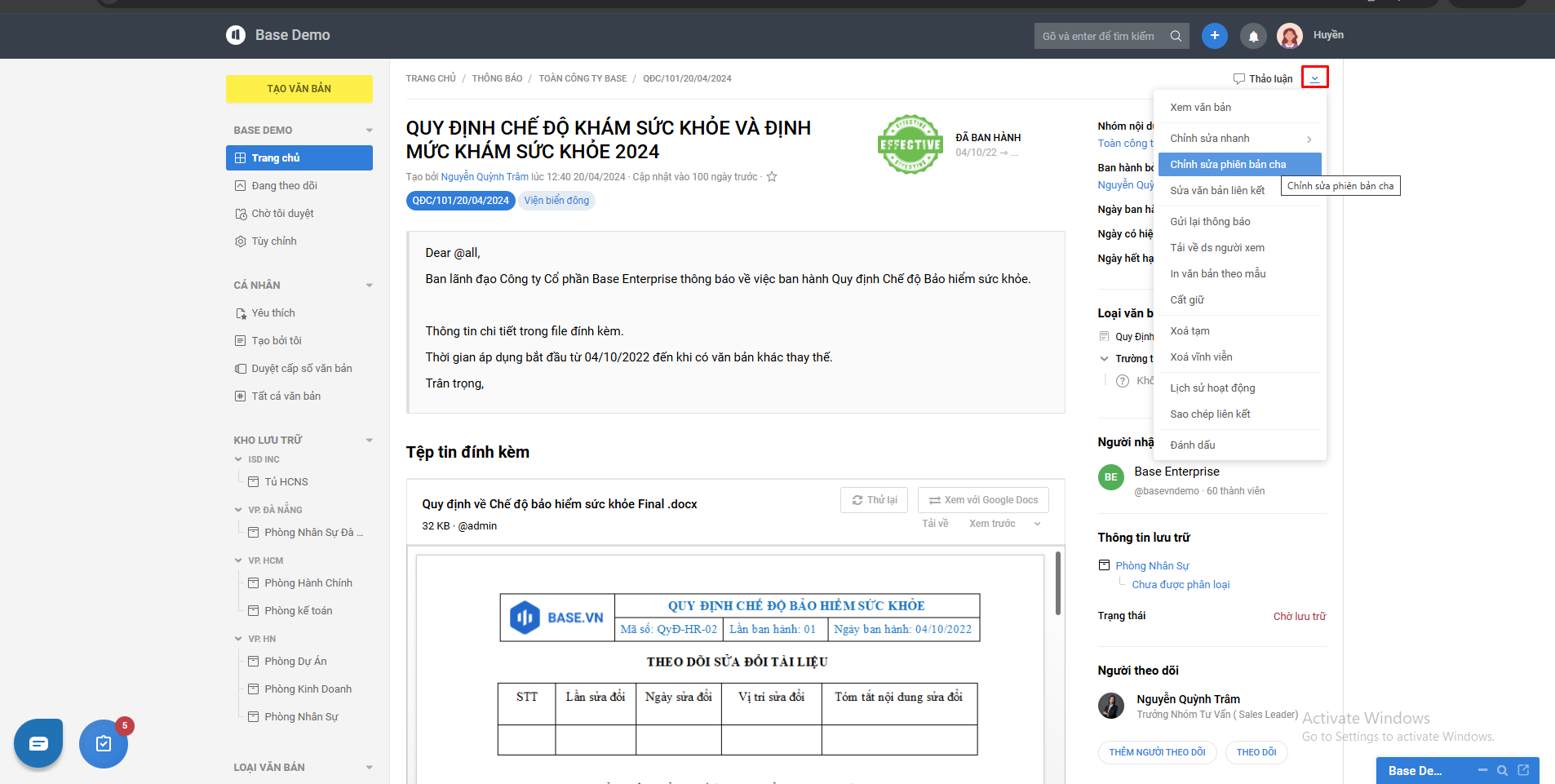
Task: Choose Chỉnh sửa phiên bản cha
Action: tap(1240, 165)
